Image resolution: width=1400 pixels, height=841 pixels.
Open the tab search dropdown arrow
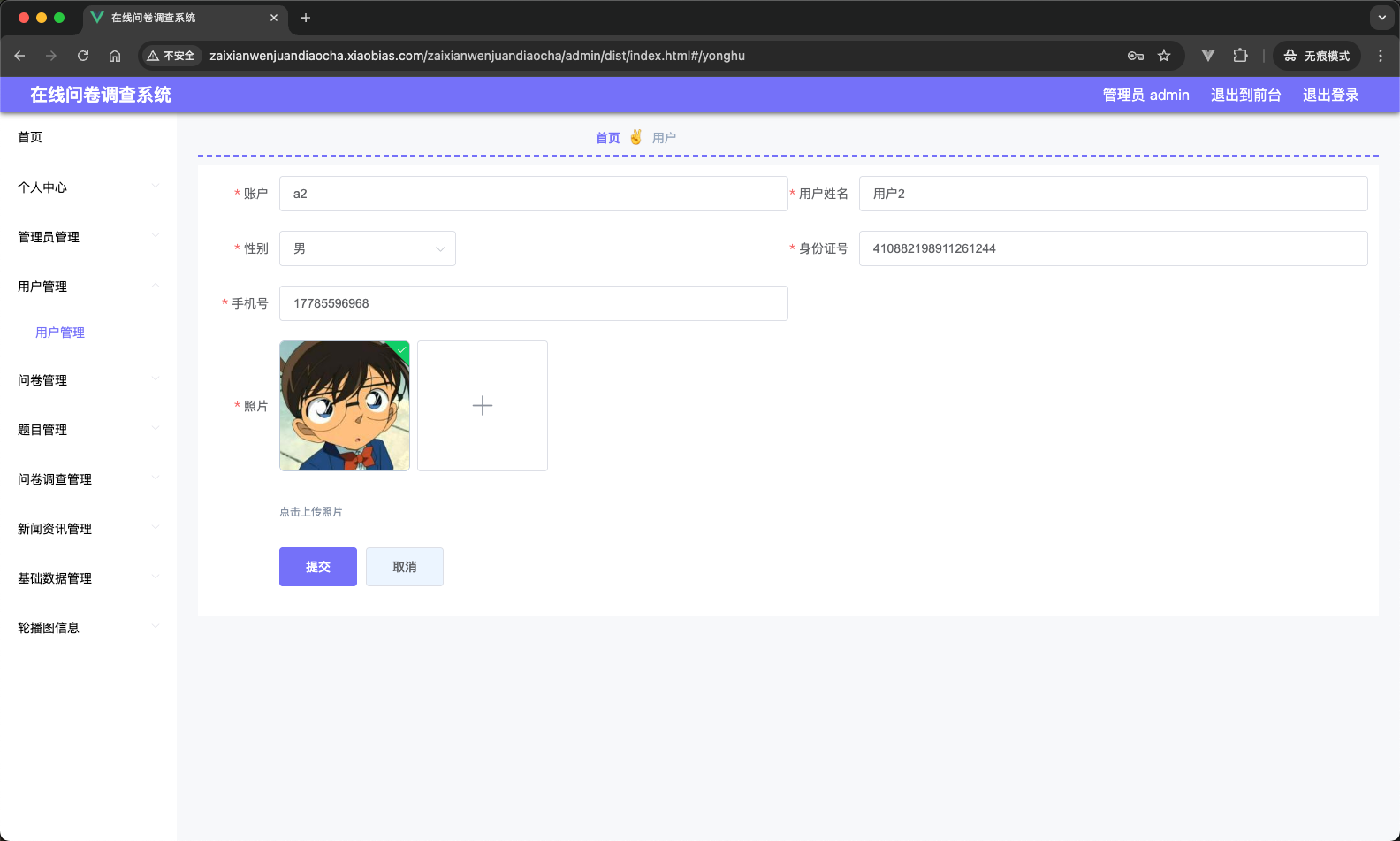(x=1382, y=18)
